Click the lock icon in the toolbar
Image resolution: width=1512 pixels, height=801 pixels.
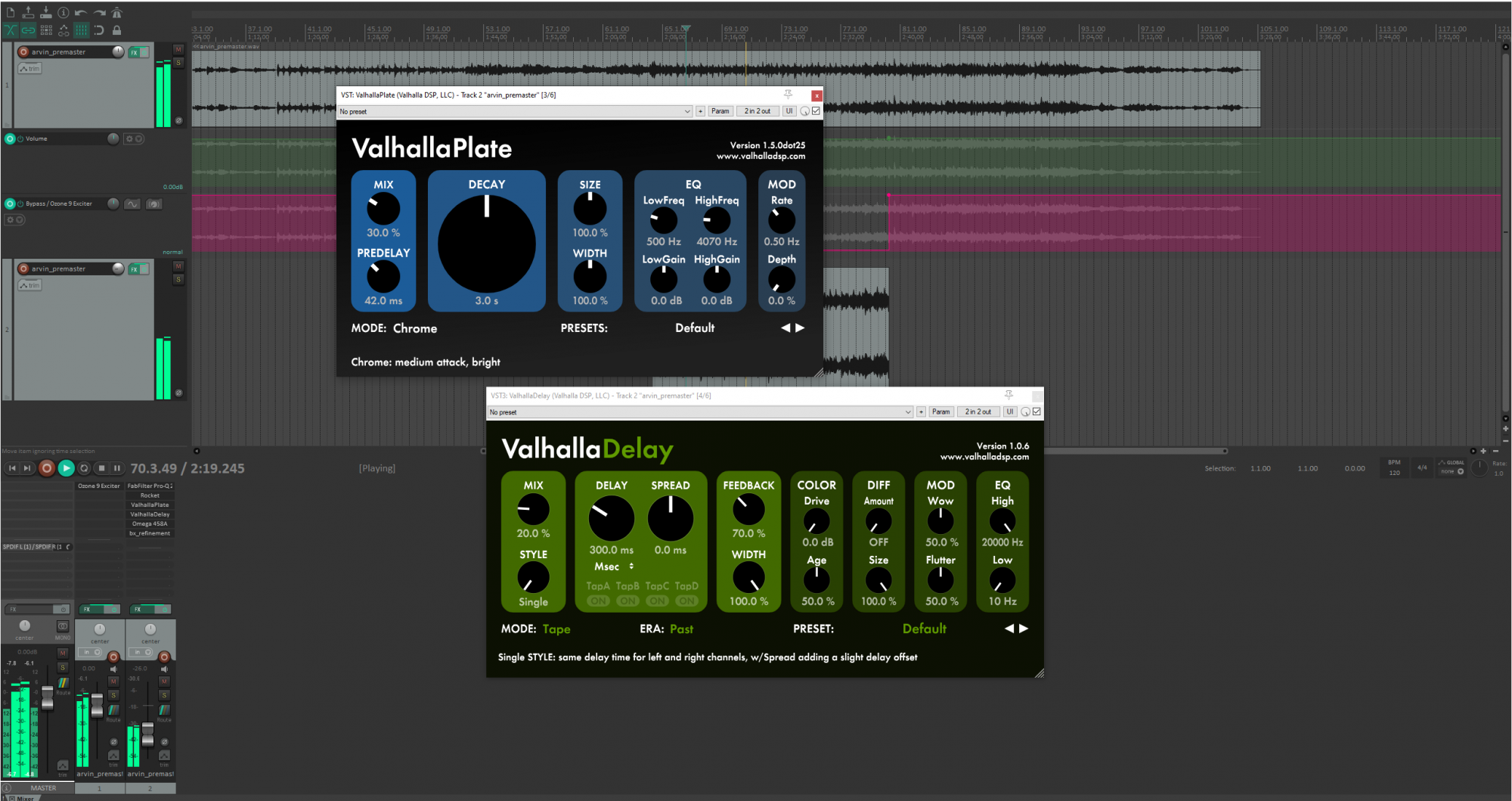(x=116, y=30)
